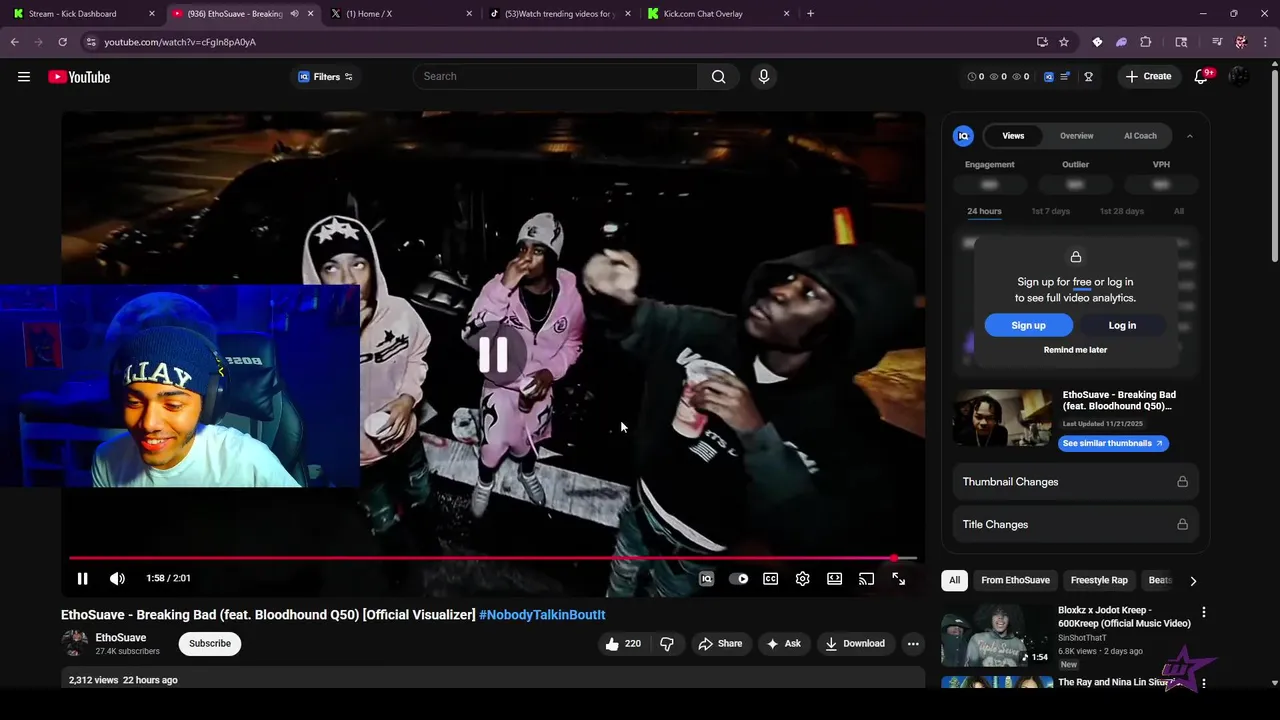1280x720 pixels.
Task: Expand the Title Changes section
Action: pyautogui.click(x=1075, y=525)
